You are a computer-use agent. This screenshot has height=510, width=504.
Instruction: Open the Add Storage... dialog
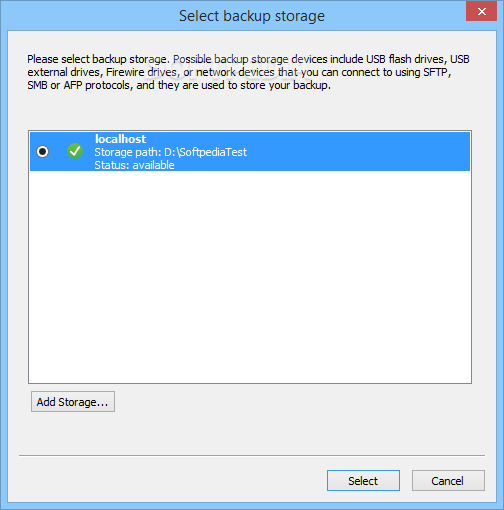73,402
